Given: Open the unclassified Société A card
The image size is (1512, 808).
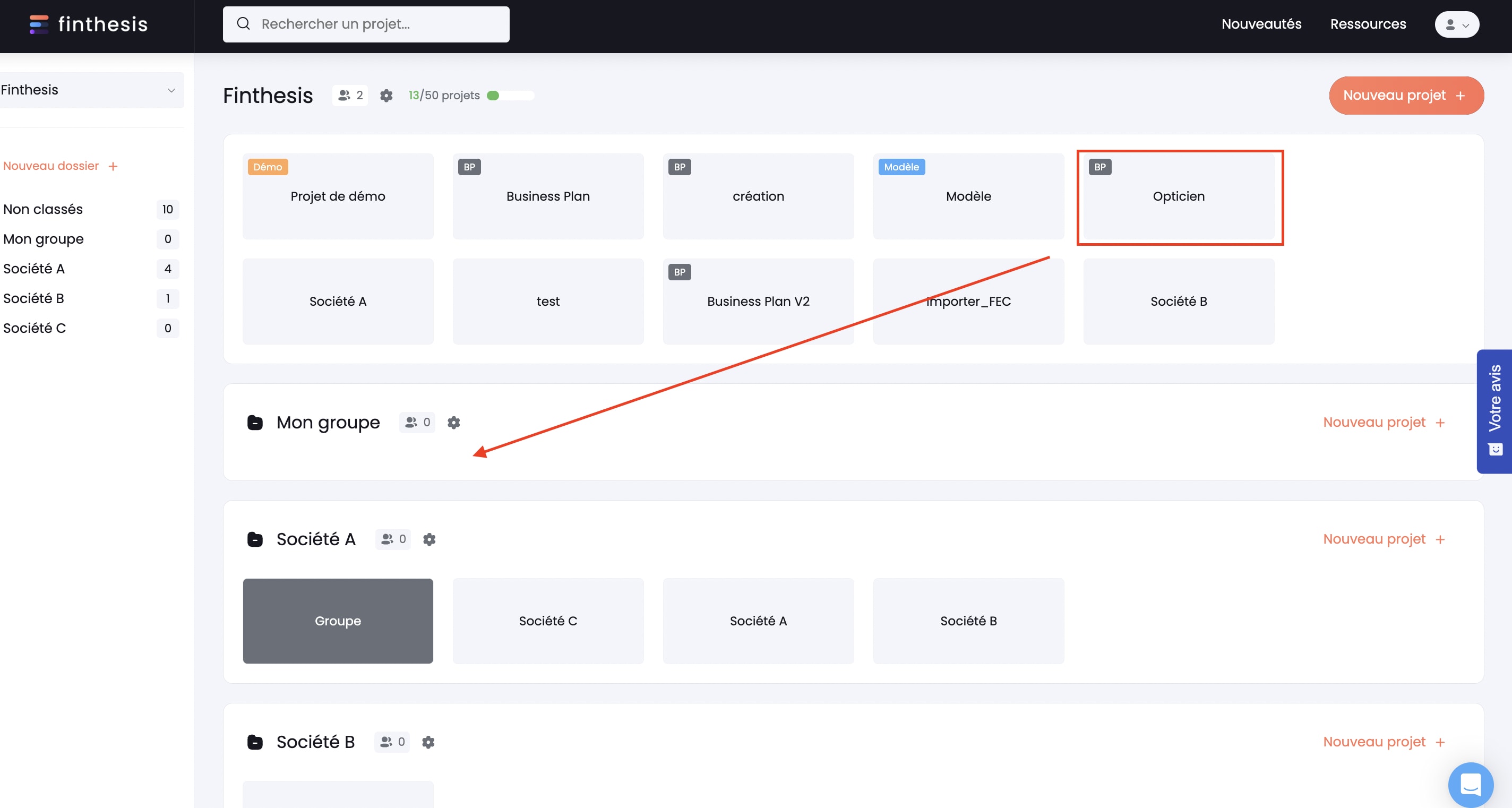Looking at the screenshot, I should [338, 301].
